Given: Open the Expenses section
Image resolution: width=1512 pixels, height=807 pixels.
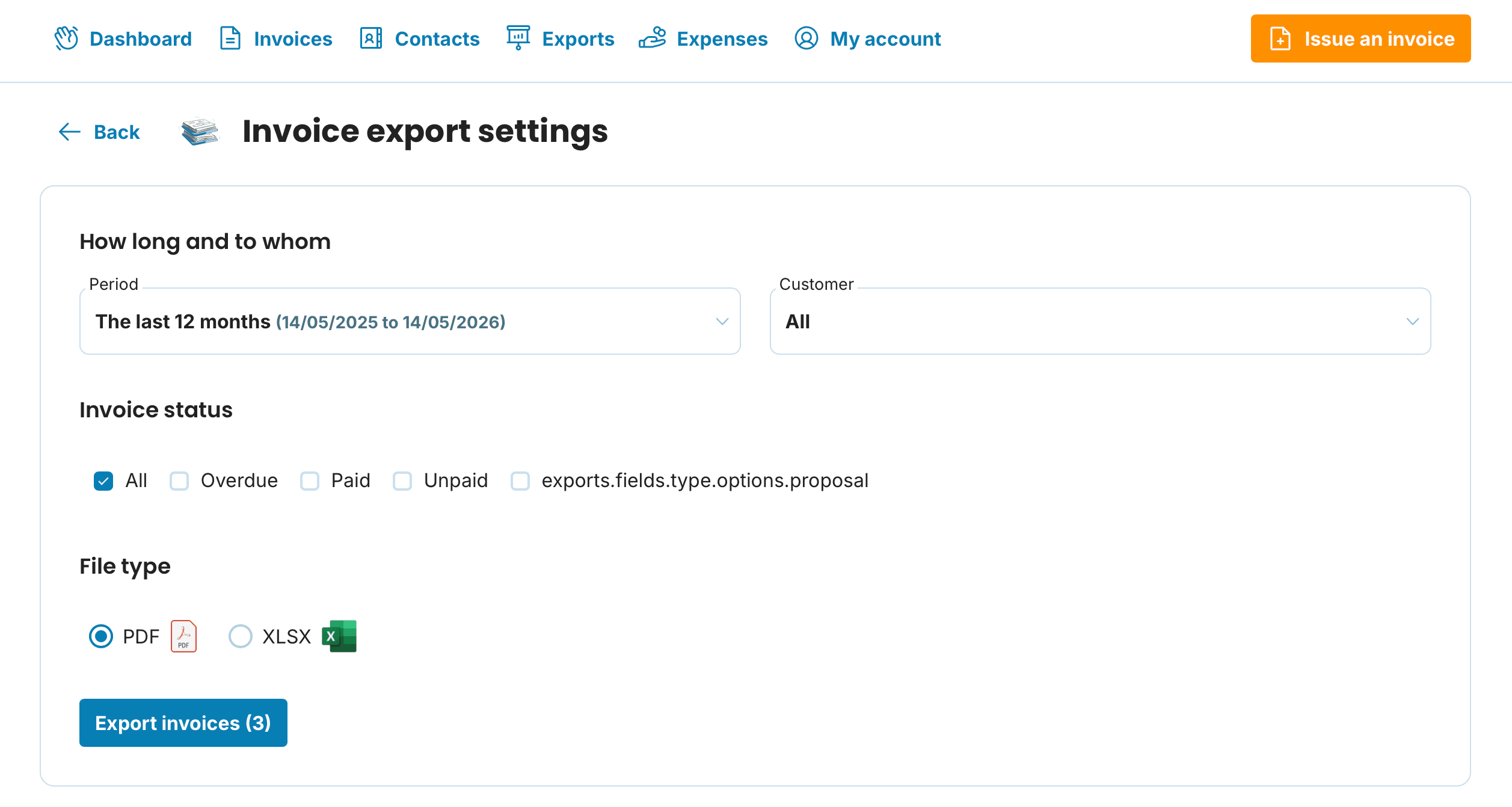Looking at the screenshot, I should [703, 38].
